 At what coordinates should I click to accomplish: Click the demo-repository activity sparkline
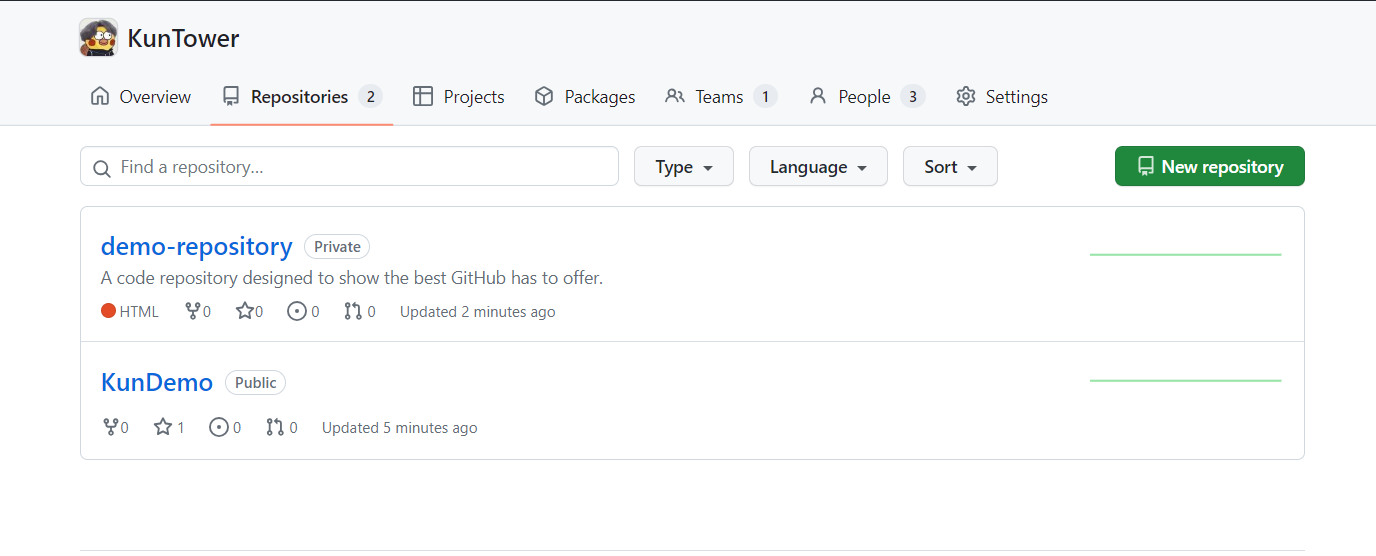1185,255
